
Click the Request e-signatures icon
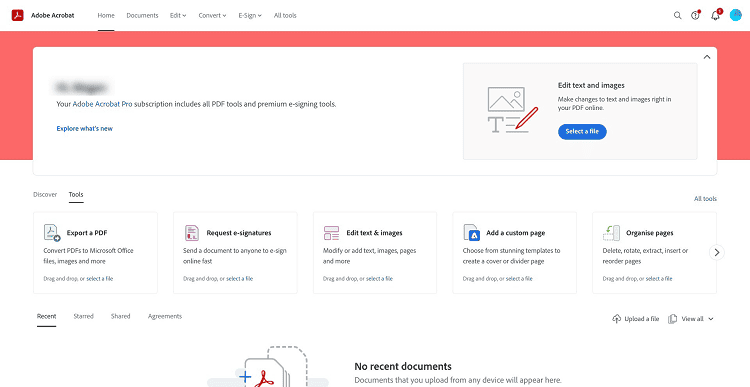click(192, 232)
